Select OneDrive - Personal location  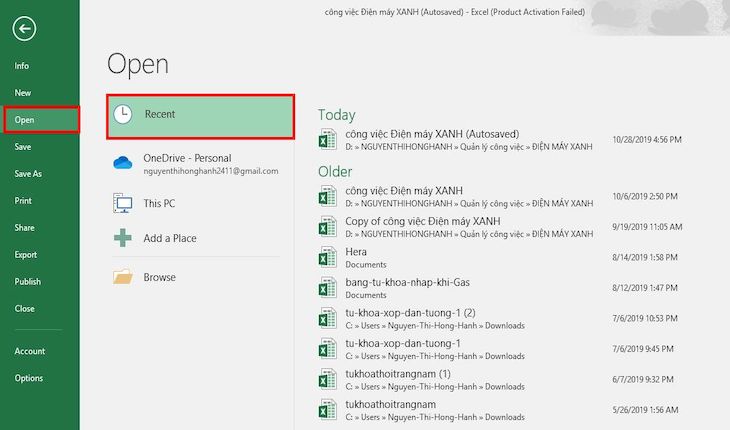(x=187, y=158)
